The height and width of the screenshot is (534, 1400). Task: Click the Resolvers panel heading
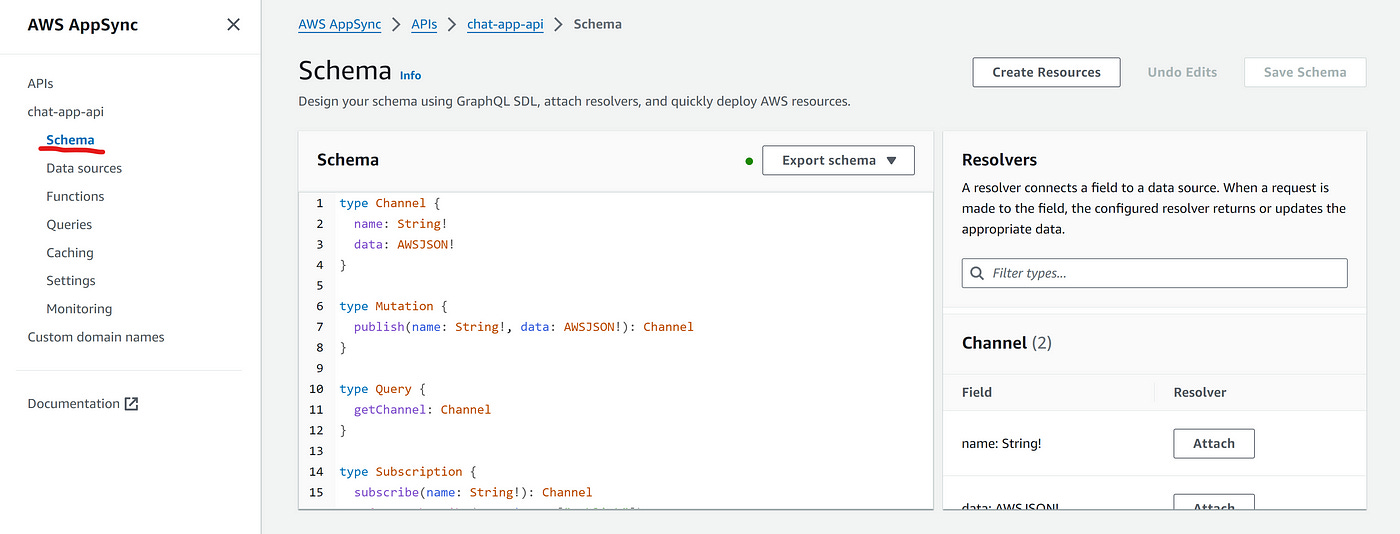pyautogui.click(x=999, y=160)
